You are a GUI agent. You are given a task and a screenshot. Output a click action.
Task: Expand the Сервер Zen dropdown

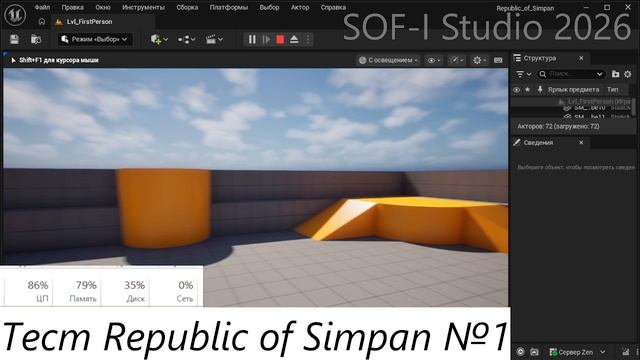pos(602,352)
